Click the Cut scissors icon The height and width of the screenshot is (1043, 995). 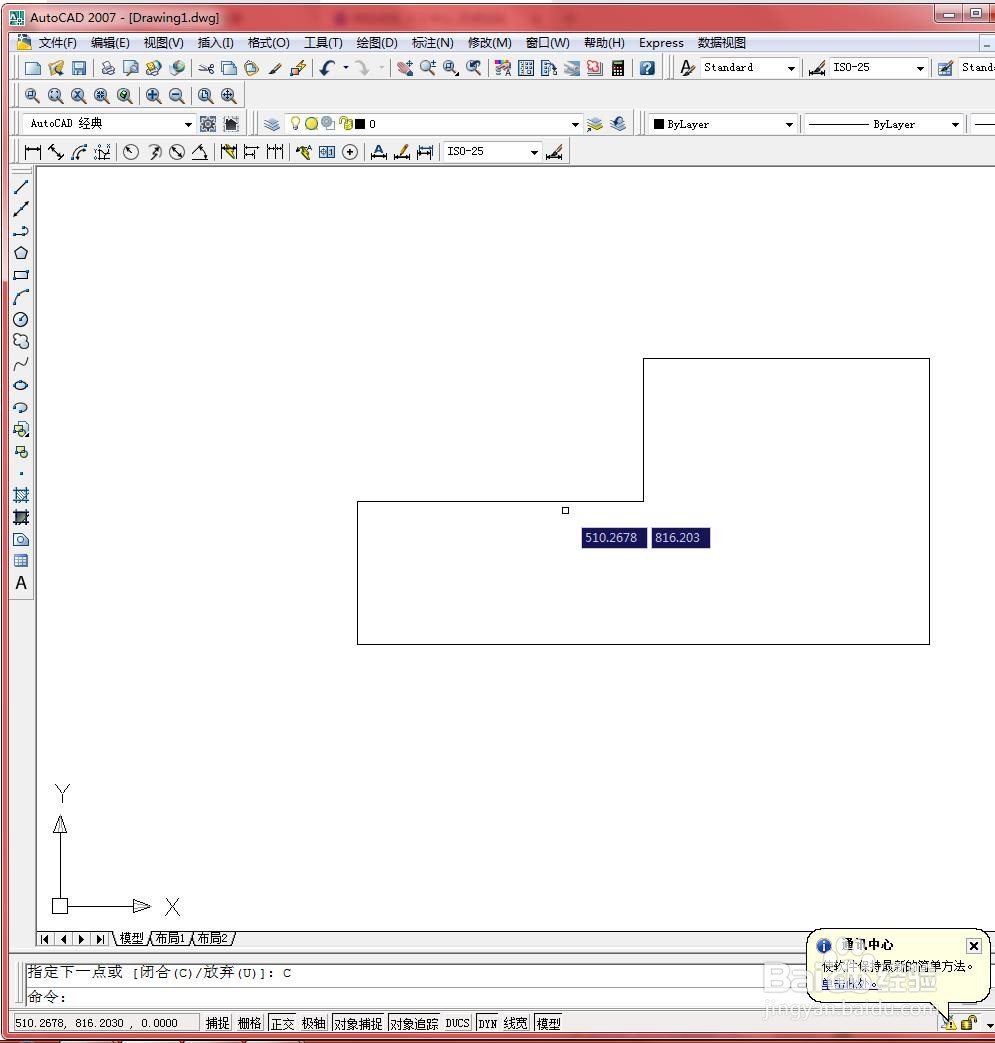pyautogui.click(x=206, y=68)
